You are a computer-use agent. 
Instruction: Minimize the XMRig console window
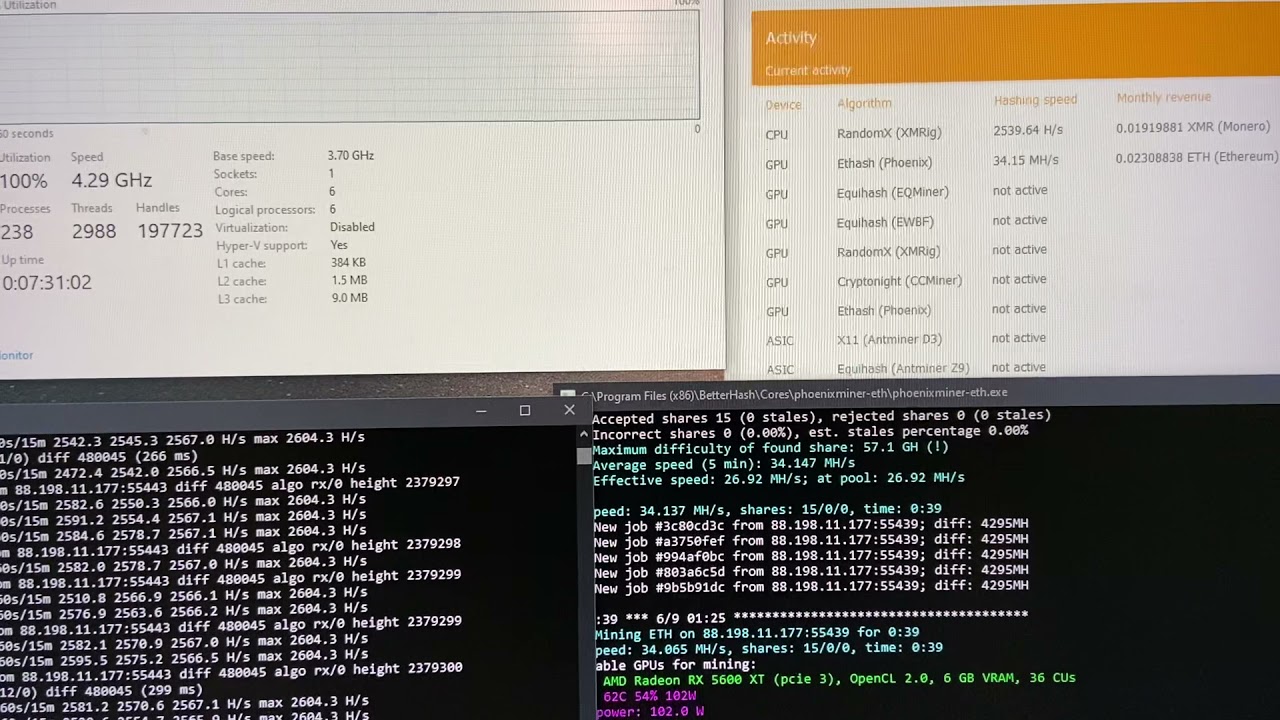click(x=481, y=411)
